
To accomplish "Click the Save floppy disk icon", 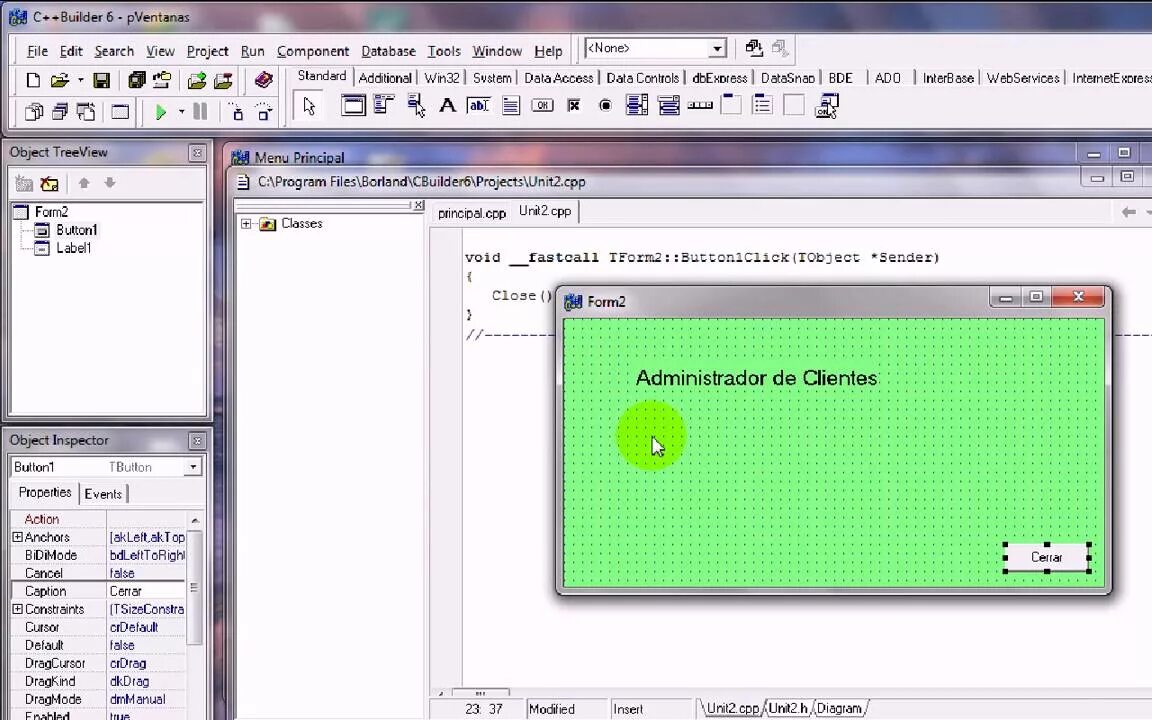I will tap(101, 80).
